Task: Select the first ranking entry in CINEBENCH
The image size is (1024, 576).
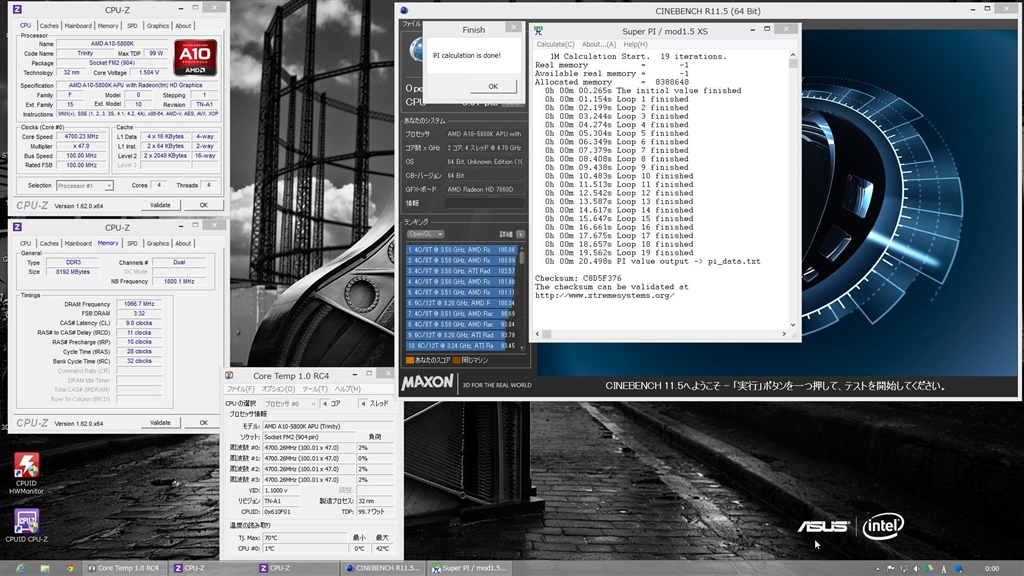Action: point(460,249)
